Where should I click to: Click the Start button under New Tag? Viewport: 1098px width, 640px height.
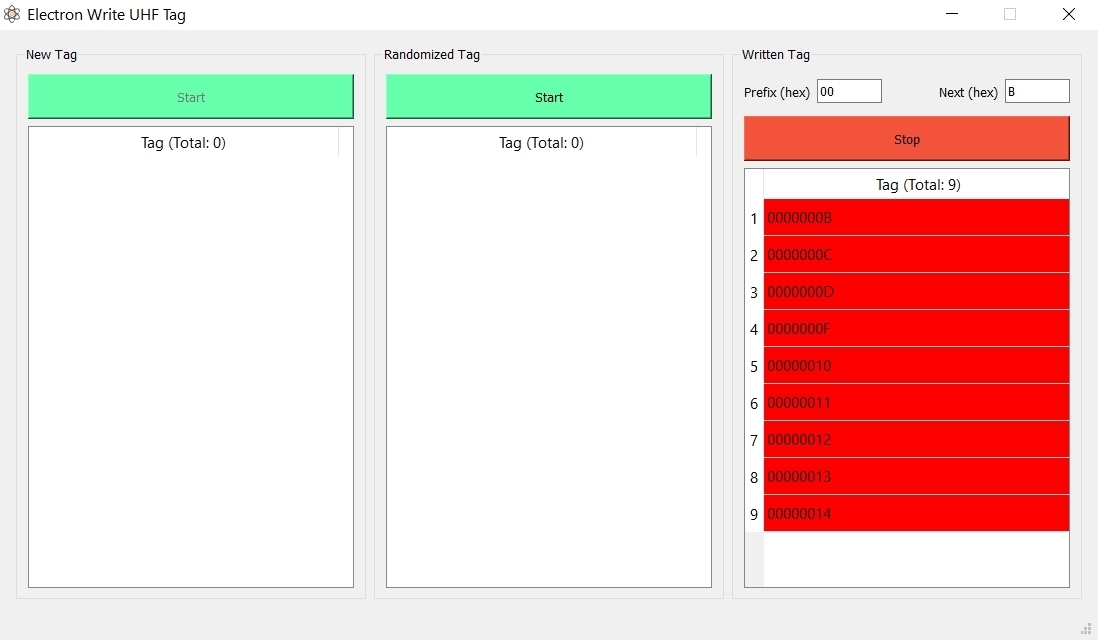[x=190, y=97]
